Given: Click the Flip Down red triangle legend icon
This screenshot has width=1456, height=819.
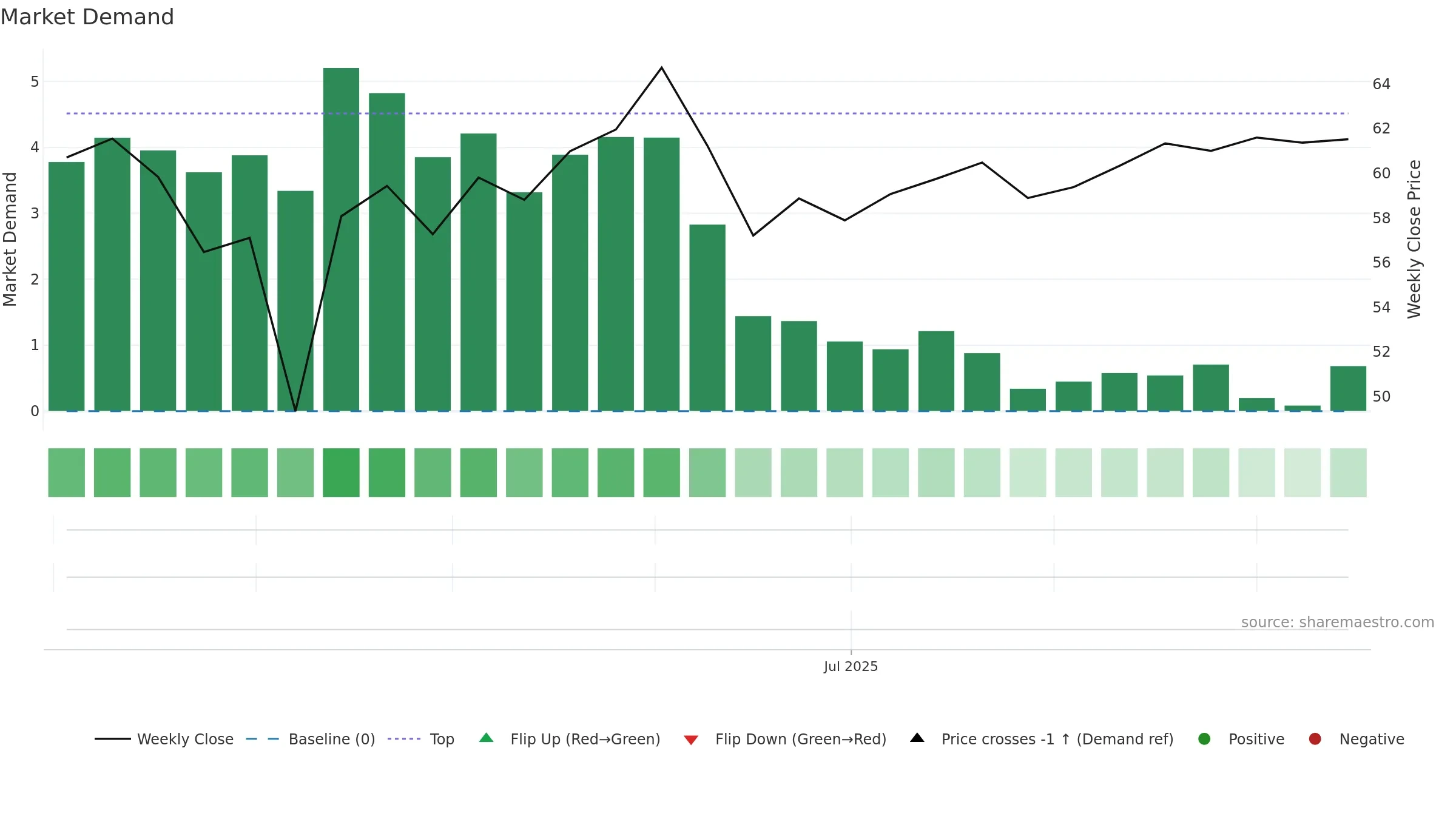Looking at the screenshot, I should (x=691, y=740).
